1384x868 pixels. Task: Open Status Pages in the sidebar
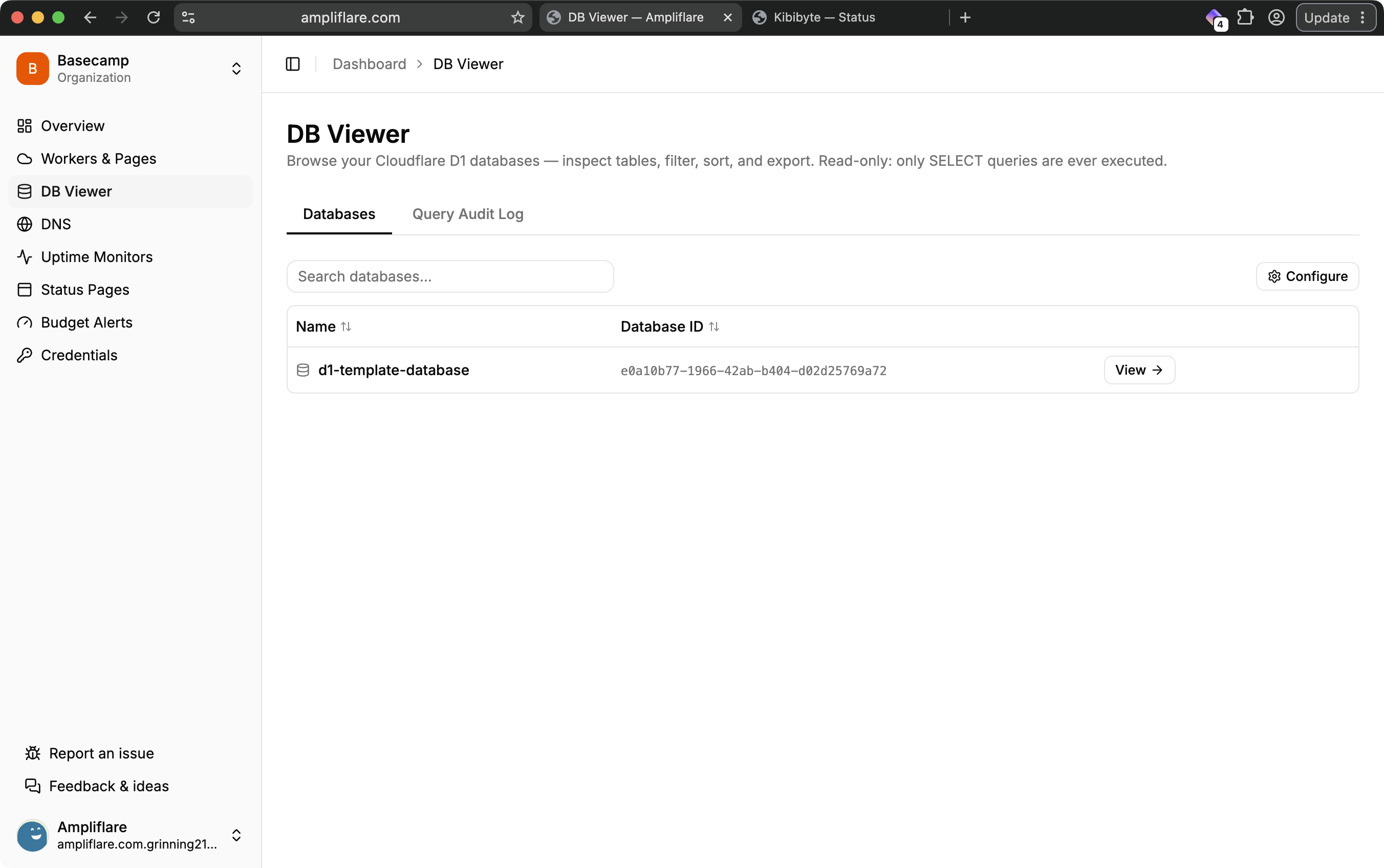tap(131, 289)
